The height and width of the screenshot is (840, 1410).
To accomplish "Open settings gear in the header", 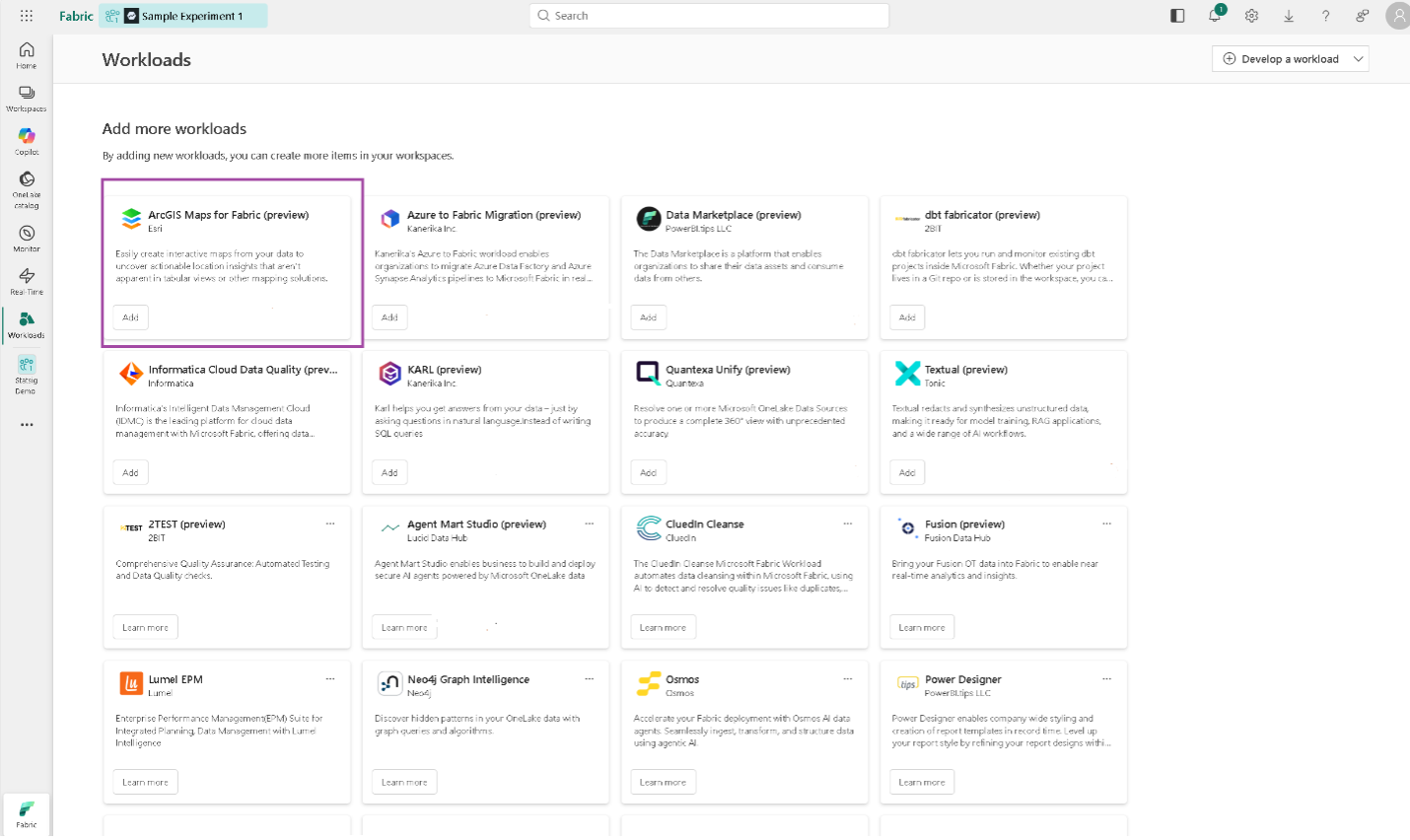I will pyautogui.click(x=1251, y=16).
